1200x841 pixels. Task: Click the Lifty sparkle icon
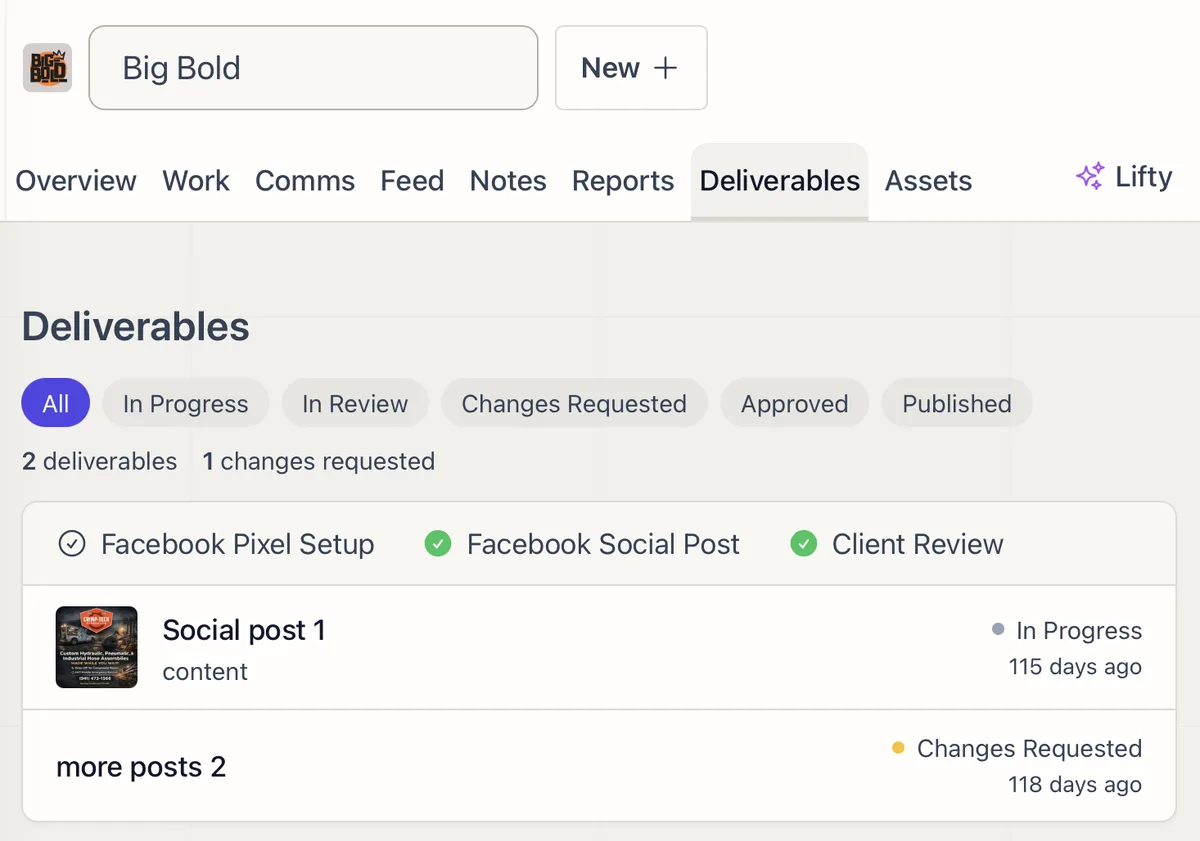[1090, 177]
